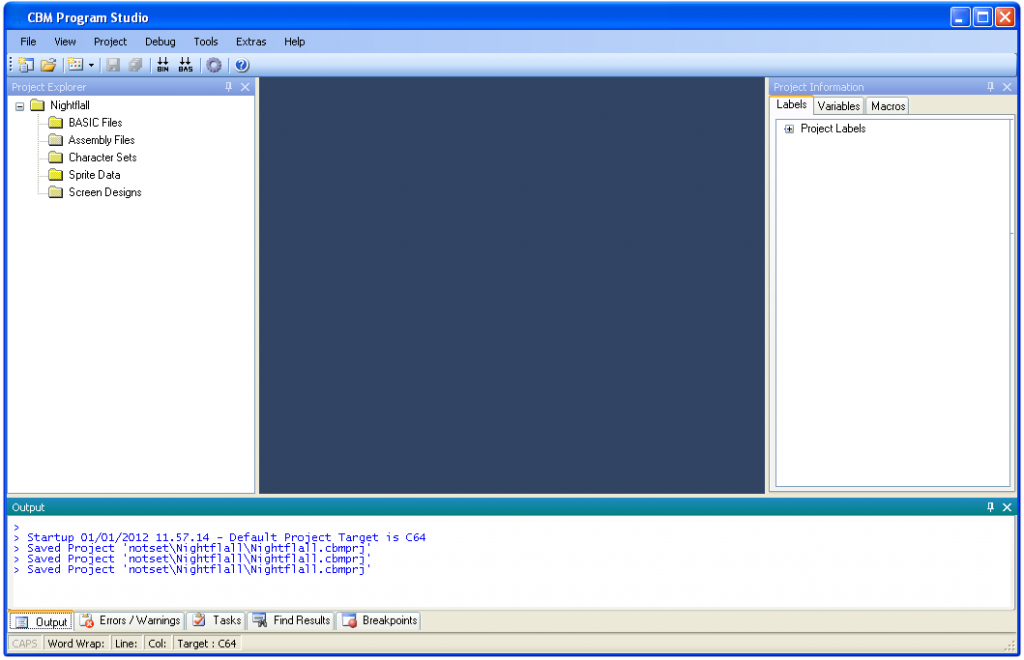Click the Open Project folder icon
1024x660 pixels.
[x=48, y=65]
